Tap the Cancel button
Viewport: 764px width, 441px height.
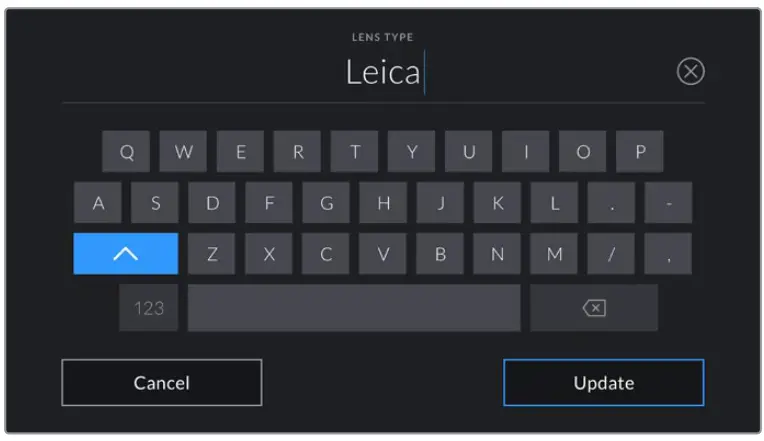tap(162, 383)
